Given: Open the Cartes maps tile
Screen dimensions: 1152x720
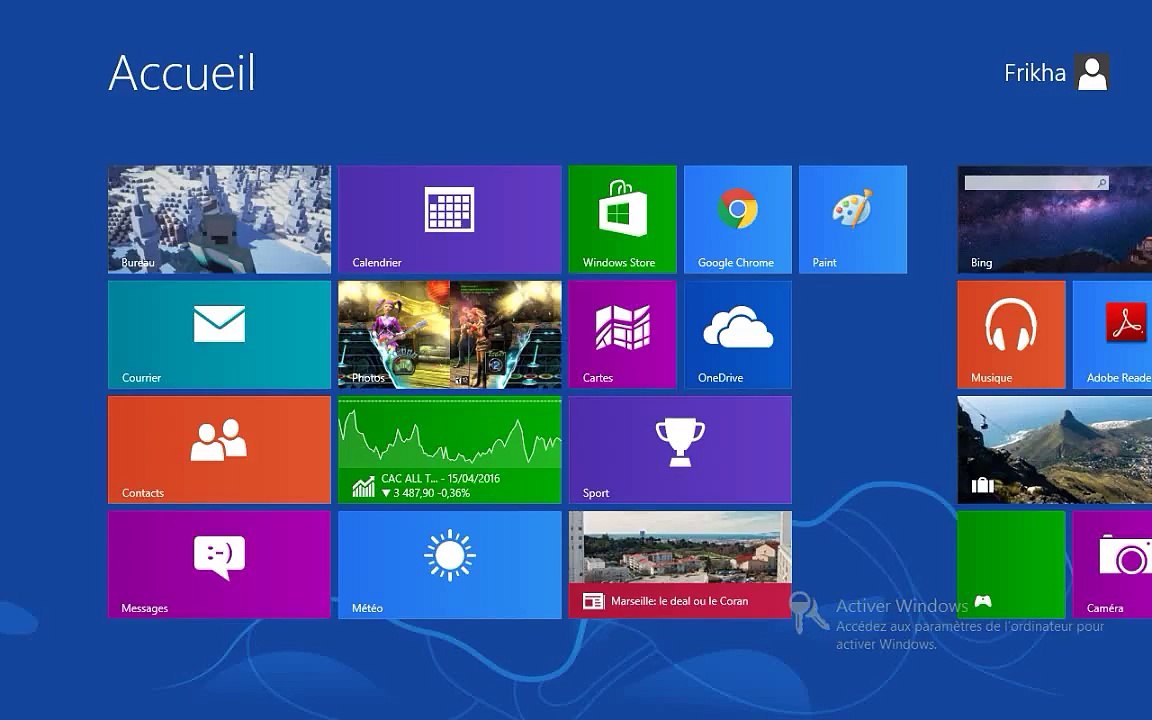Looking at the screenshot, I should (x=622, y=334).
